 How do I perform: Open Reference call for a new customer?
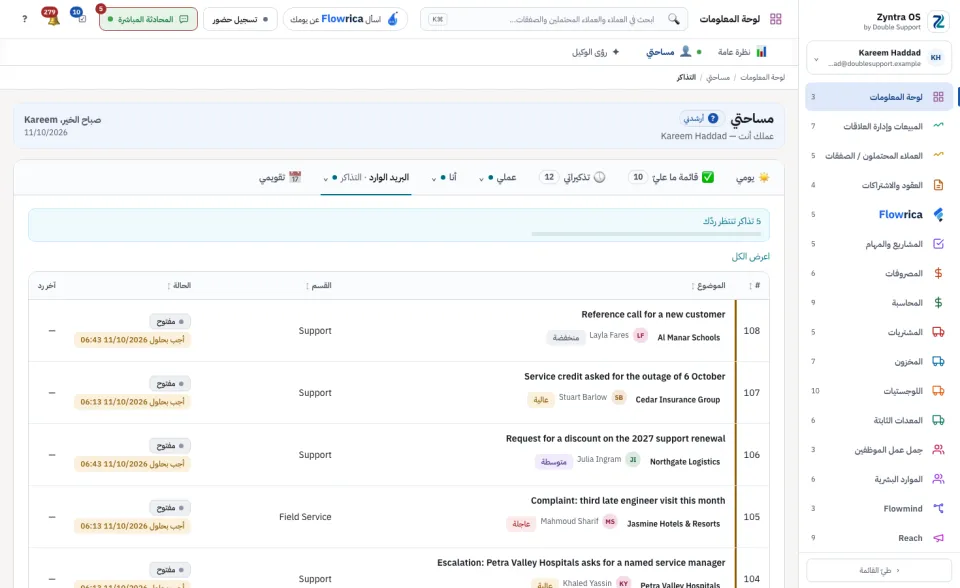point(653,314)
